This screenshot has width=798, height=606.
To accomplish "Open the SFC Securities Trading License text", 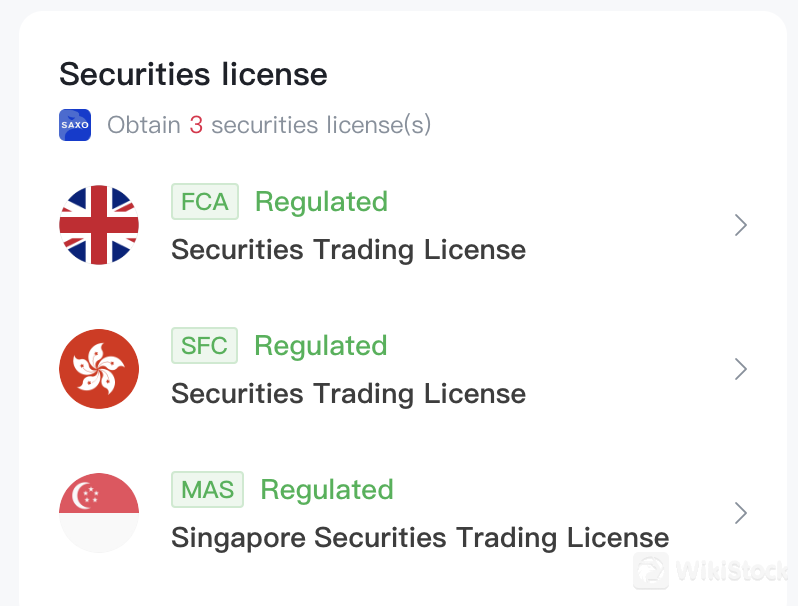I will point(348,393).
